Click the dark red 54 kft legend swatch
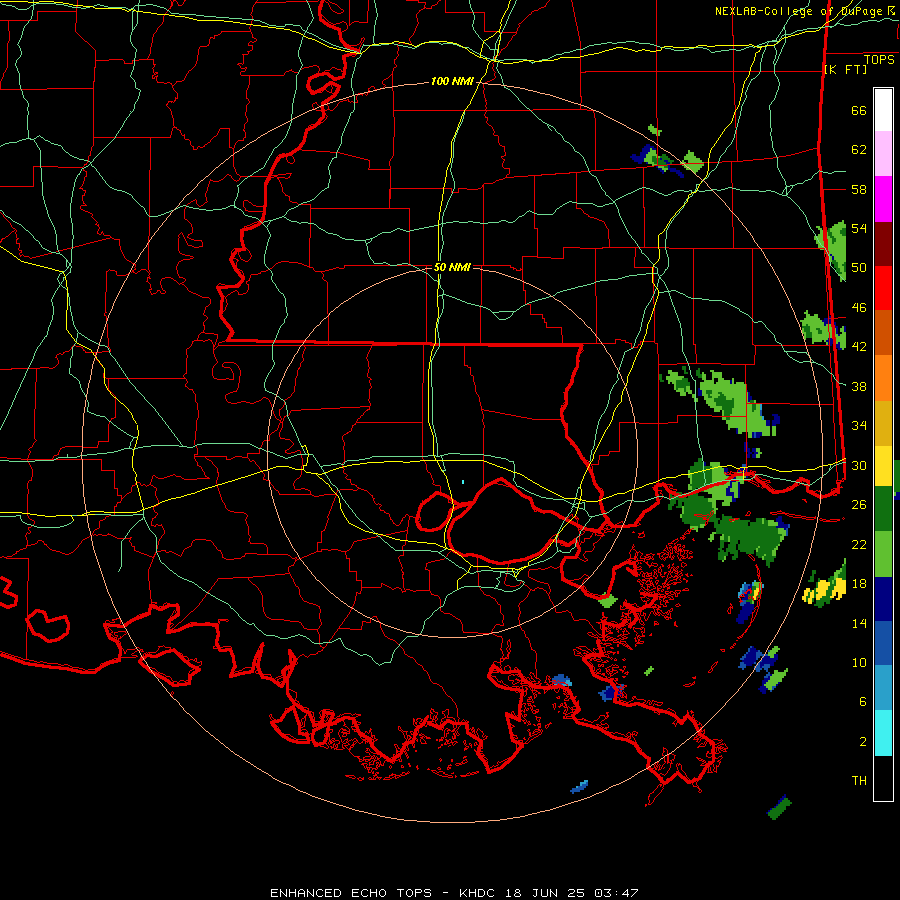Viewport: 900px width, 900px height. [x=883, y=244]
